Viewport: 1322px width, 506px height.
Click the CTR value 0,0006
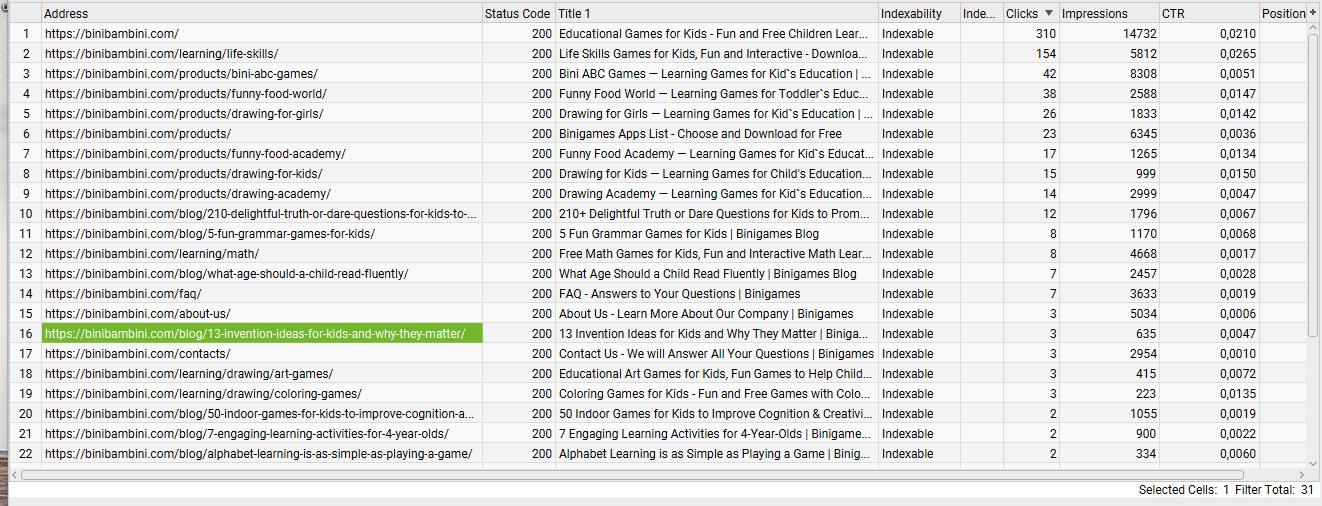pos(1238,314)
